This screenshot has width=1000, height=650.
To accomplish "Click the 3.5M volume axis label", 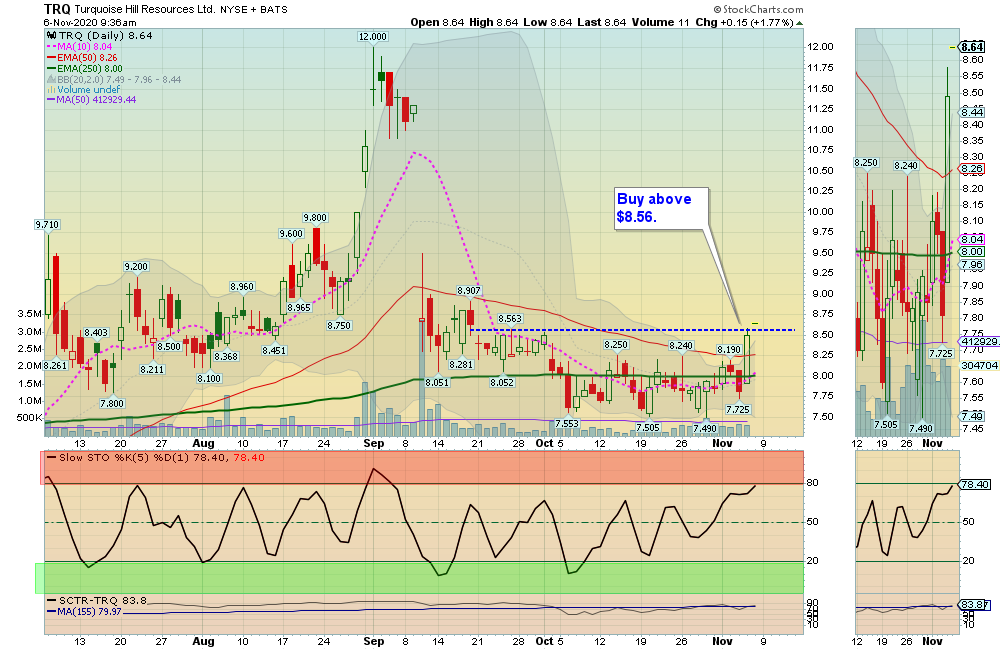I will pos(29,314).
